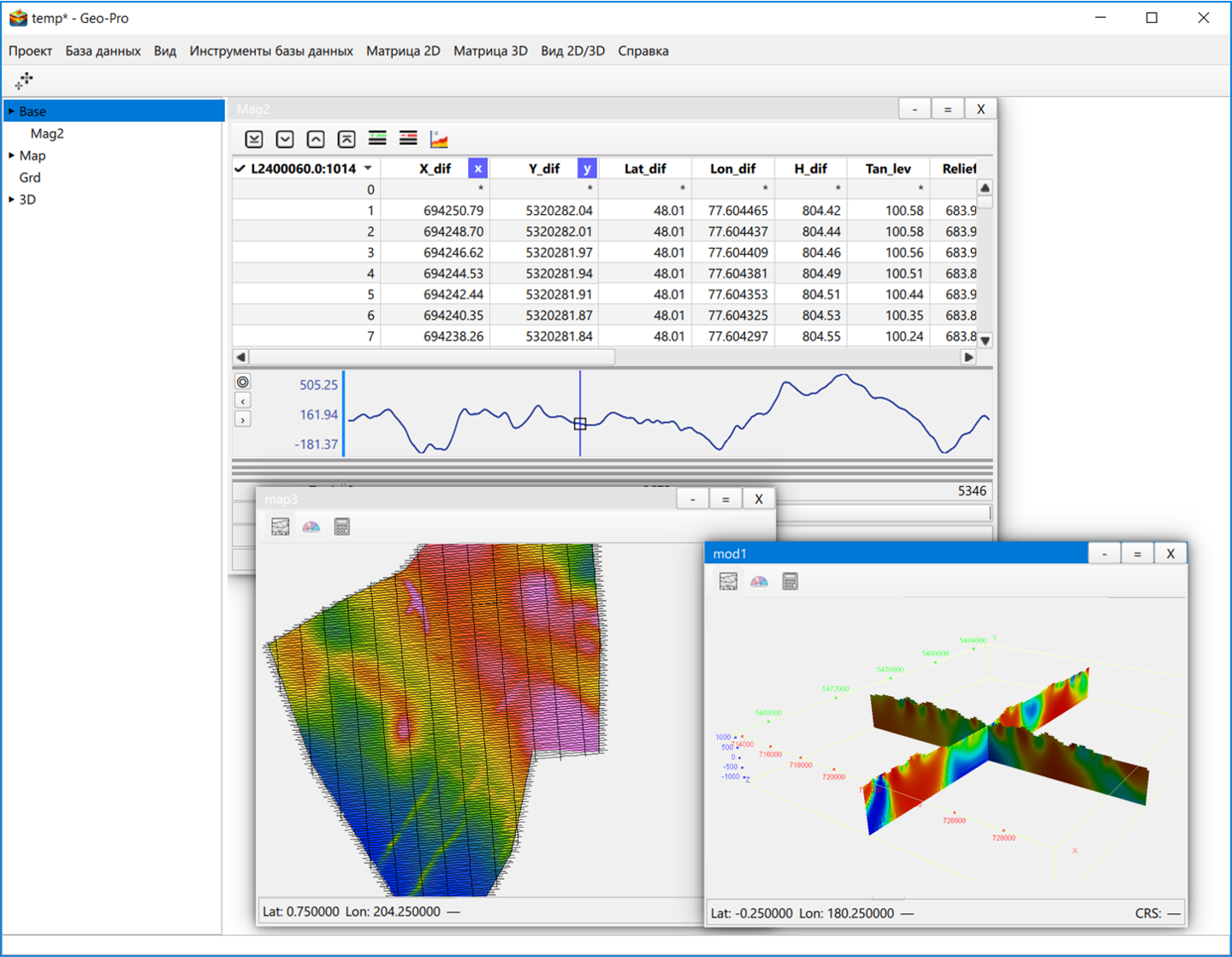
Task: Open the profile chart icon in Mag2 toolbar
Action: pos(439,140)
